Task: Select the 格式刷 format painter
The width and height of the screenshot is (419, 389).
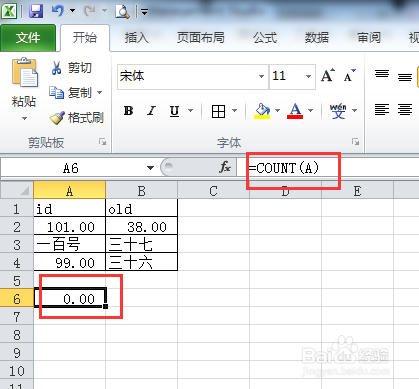Action: tap(76, 118)
